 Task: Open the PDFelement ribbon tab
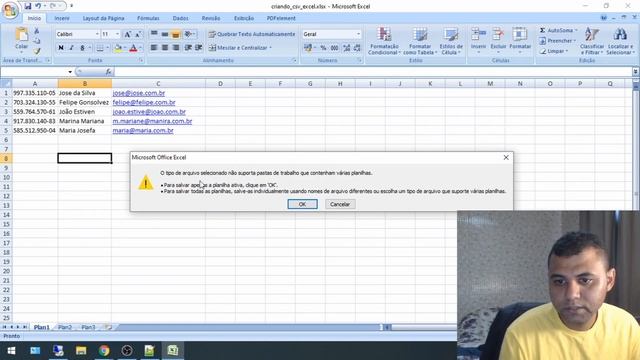click(x=281, y=18)
